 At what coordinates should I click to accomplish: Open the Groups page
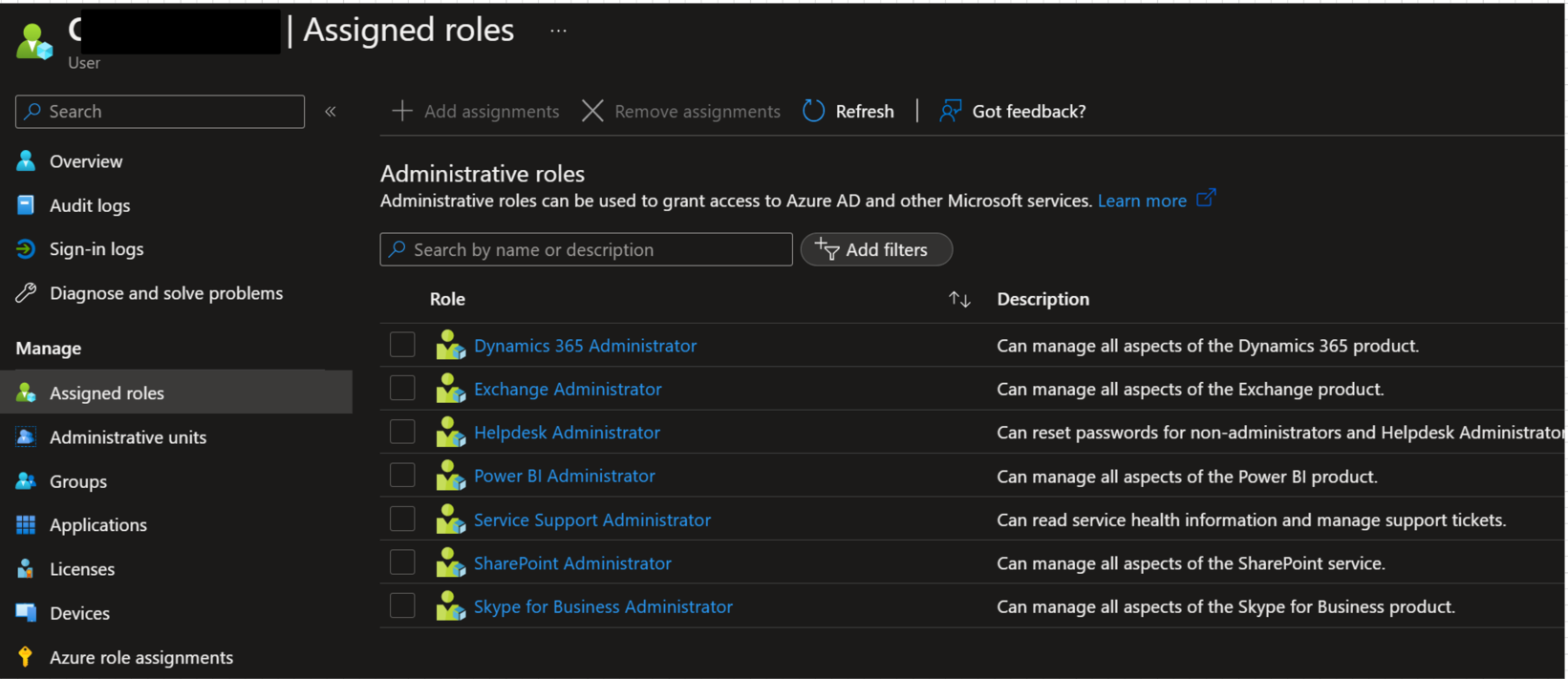click(x=78, y=481)
